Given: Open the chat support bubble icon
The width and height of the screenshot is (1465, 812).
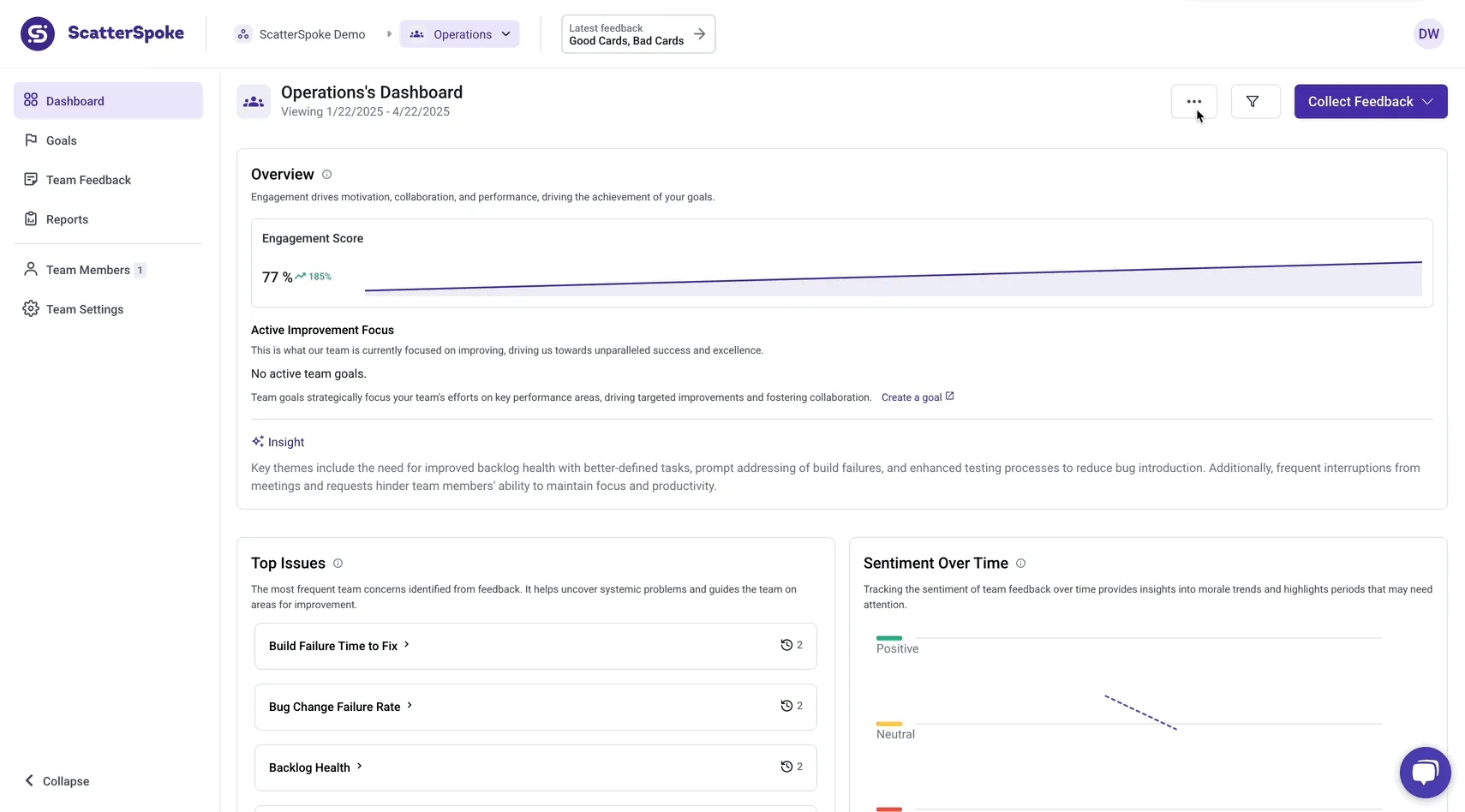Looking at the screenshot, I should coord(1425,772).
